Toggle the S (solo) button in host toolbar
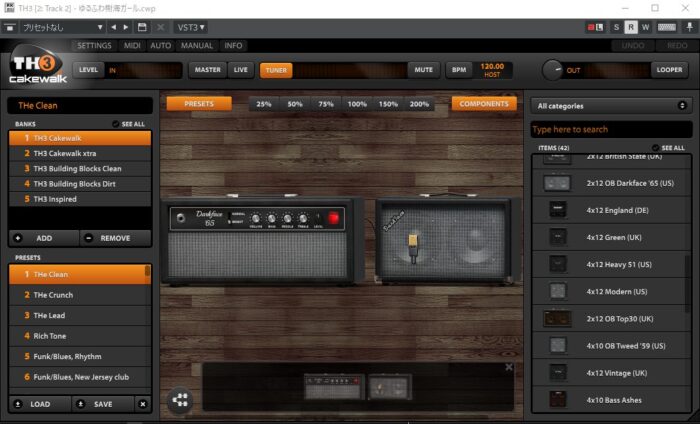The image size is (700, 424). pyautogui.click(x=616, y=27)
